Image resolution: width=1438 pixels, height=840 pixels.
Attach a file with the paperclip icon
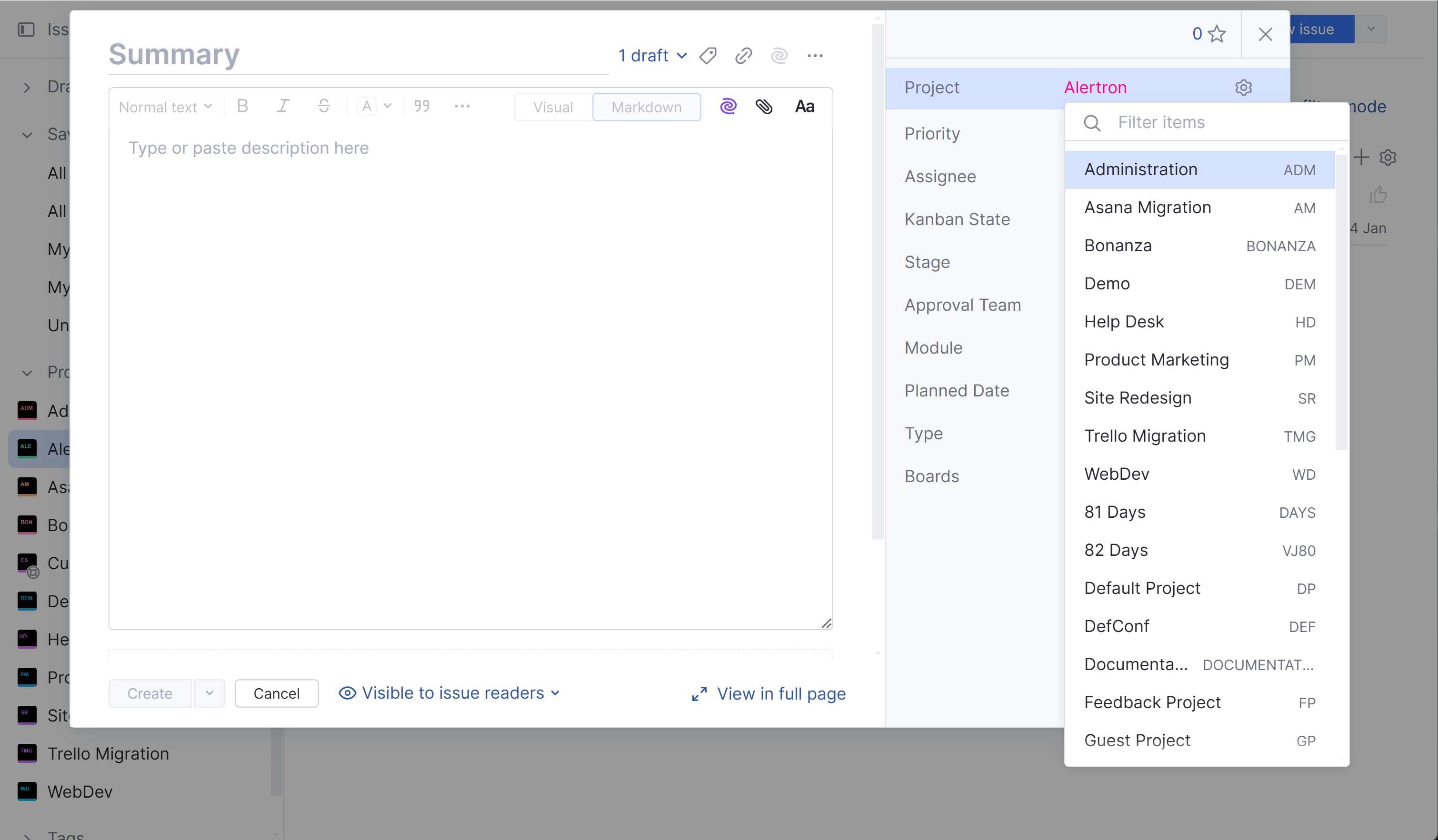(764, 106)
